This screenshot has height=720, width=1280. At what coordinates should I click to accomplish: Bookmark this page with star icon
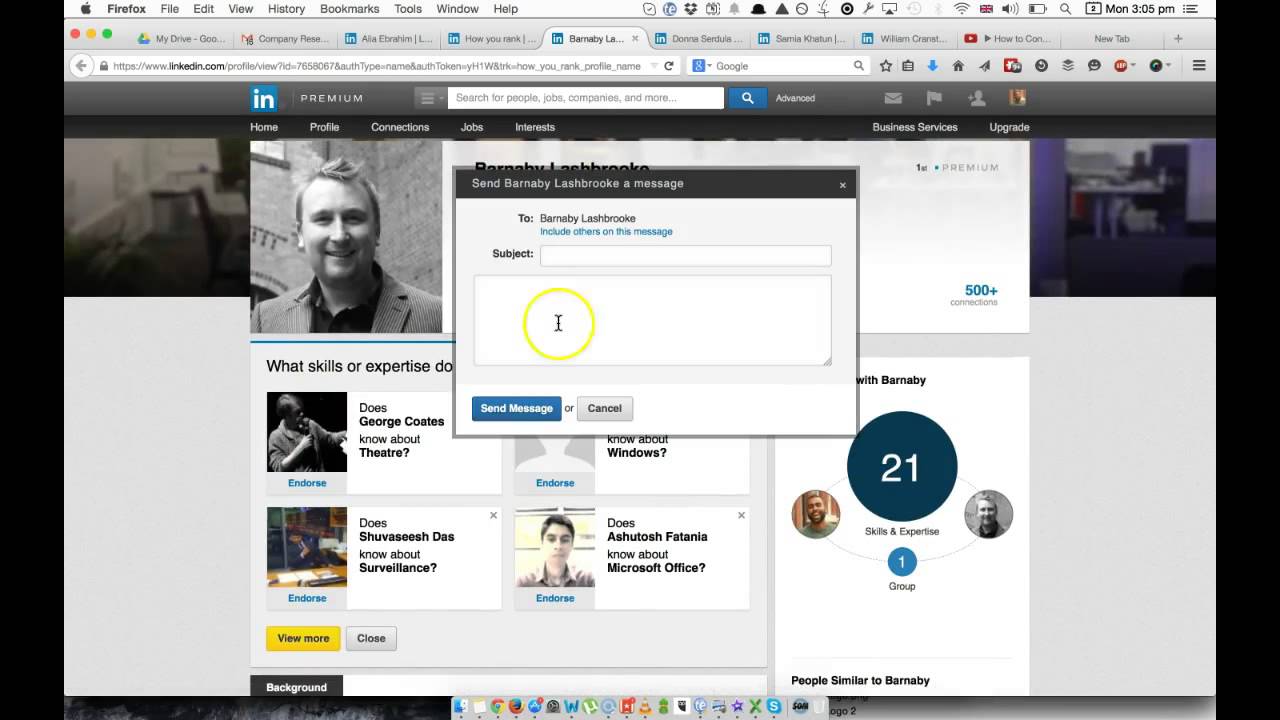885,66
